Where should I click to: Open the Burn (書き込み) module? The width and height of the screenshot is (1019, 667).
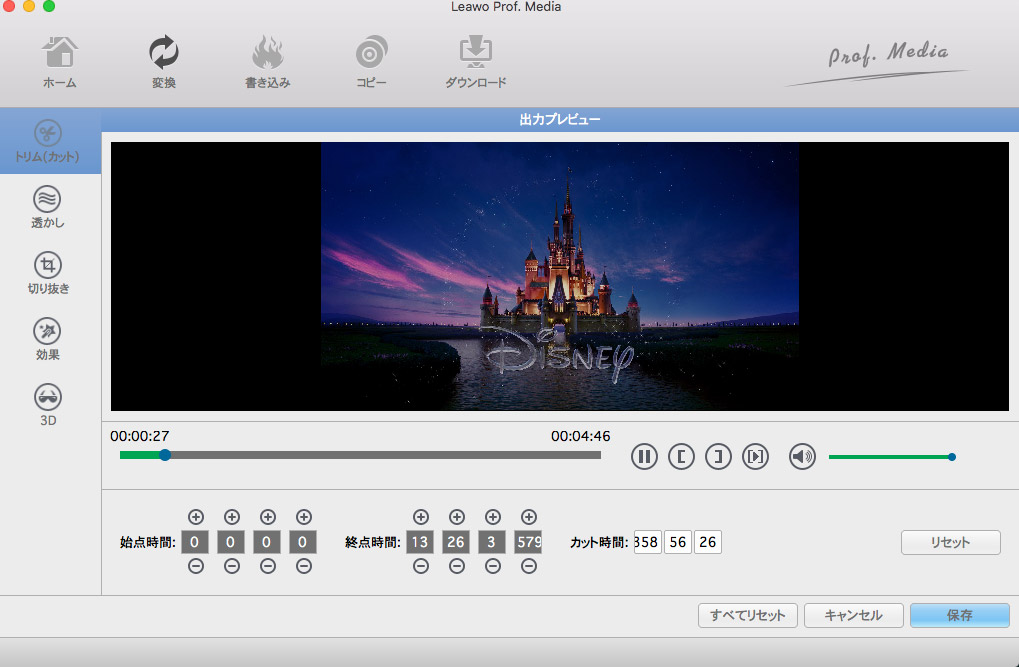[267, 62]
